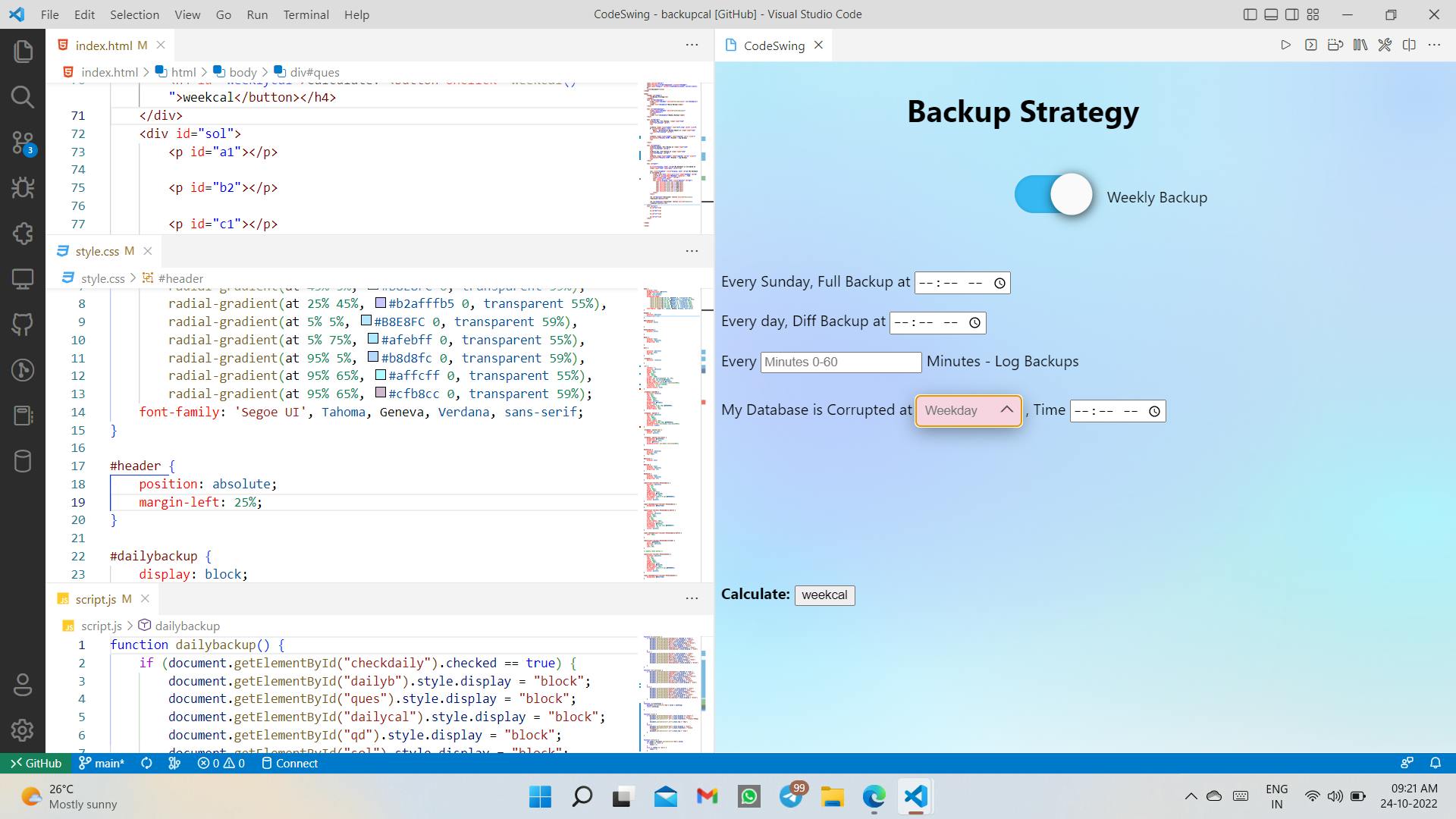Expand the div#ques breadcrumb item
1456x819 pixels.
point(315,72)
